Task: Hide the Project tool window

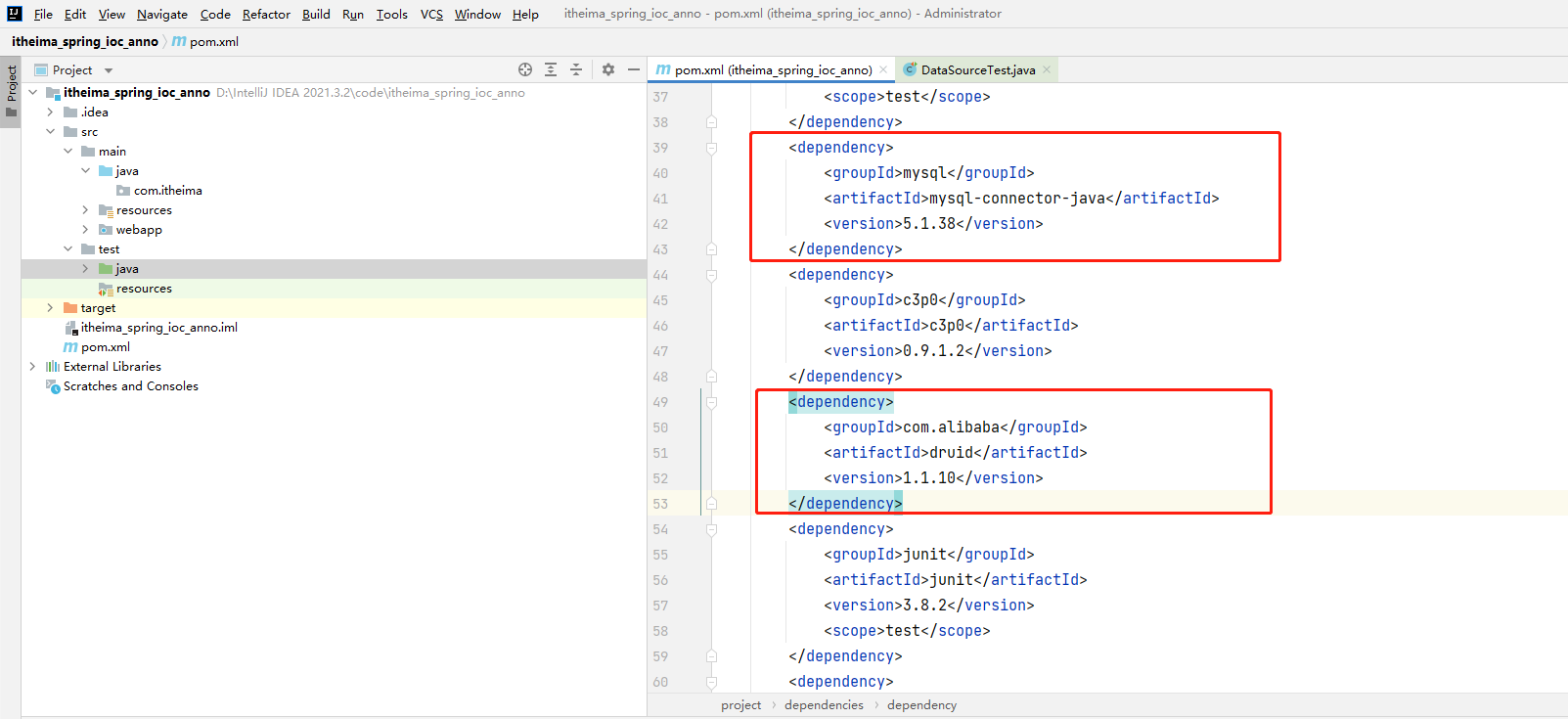Action: [634, 69]
